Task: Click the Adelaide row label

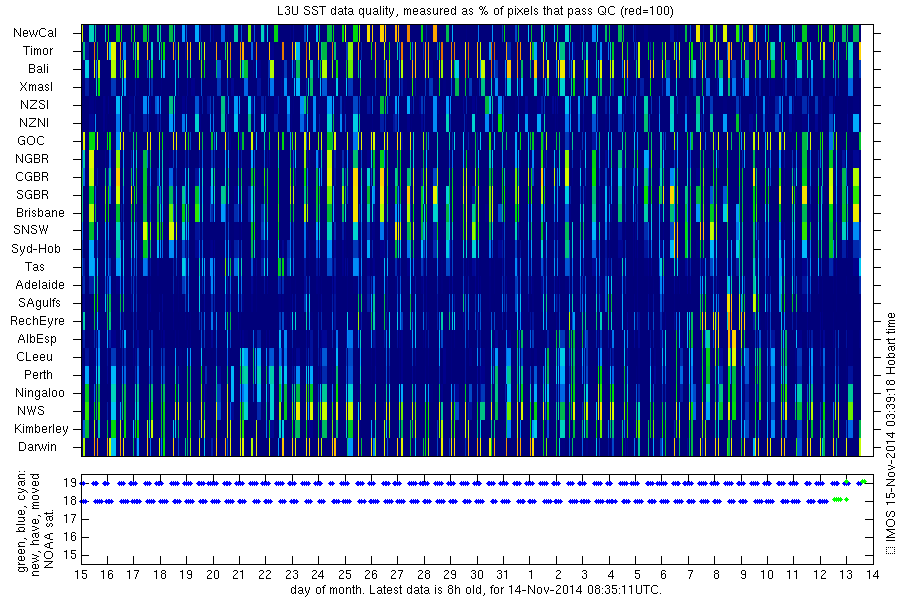Action: (x=40, y=285)
